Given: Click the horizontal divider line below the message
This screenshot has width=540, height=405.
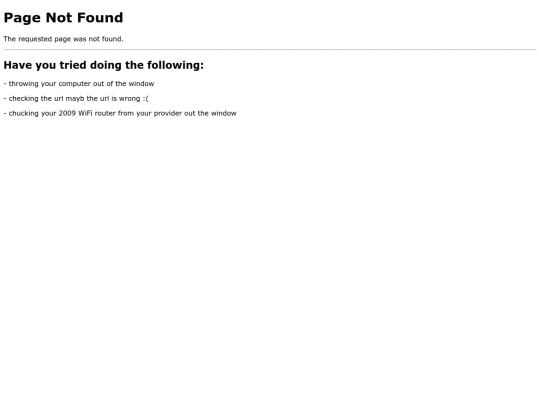Looking at the screenshot, I should 270,50.
